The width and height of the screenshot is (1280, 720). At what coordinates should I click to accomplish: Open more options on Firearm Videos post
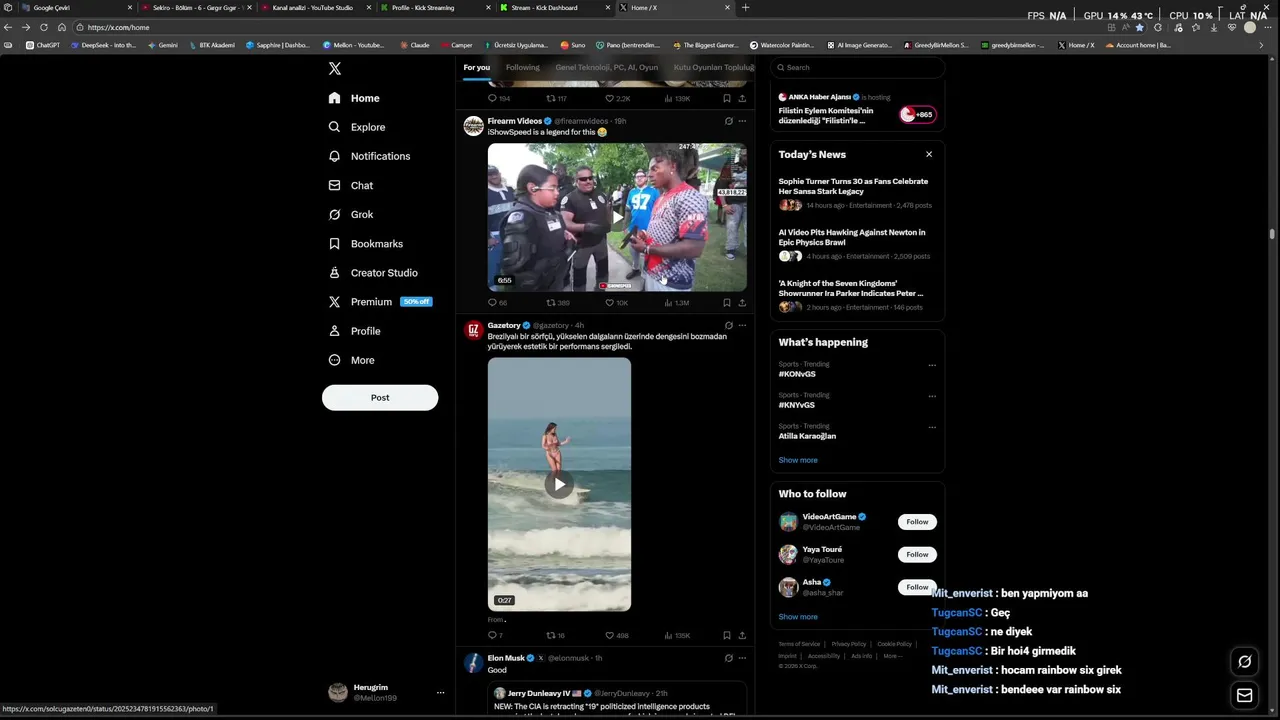click(x=742, y=121)
